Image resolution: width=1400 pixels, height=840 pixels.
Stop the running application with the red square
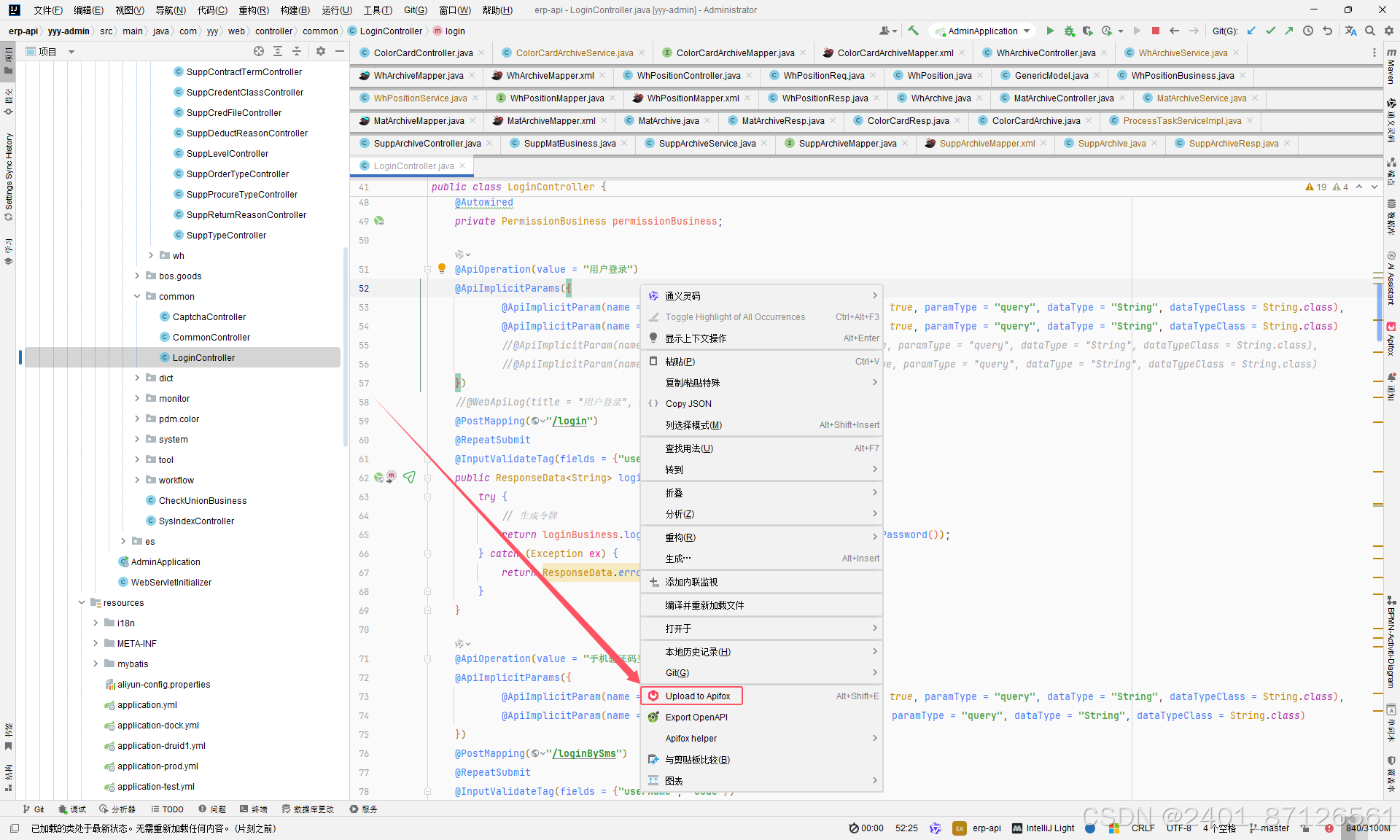1156,31
